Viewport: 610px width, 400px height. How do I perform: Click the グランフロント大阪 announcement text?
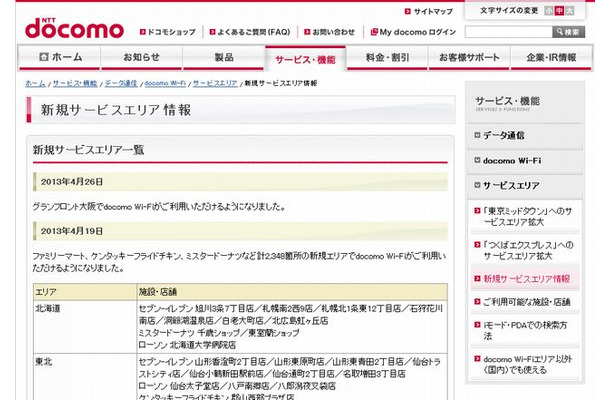click(x=159, y=207)
